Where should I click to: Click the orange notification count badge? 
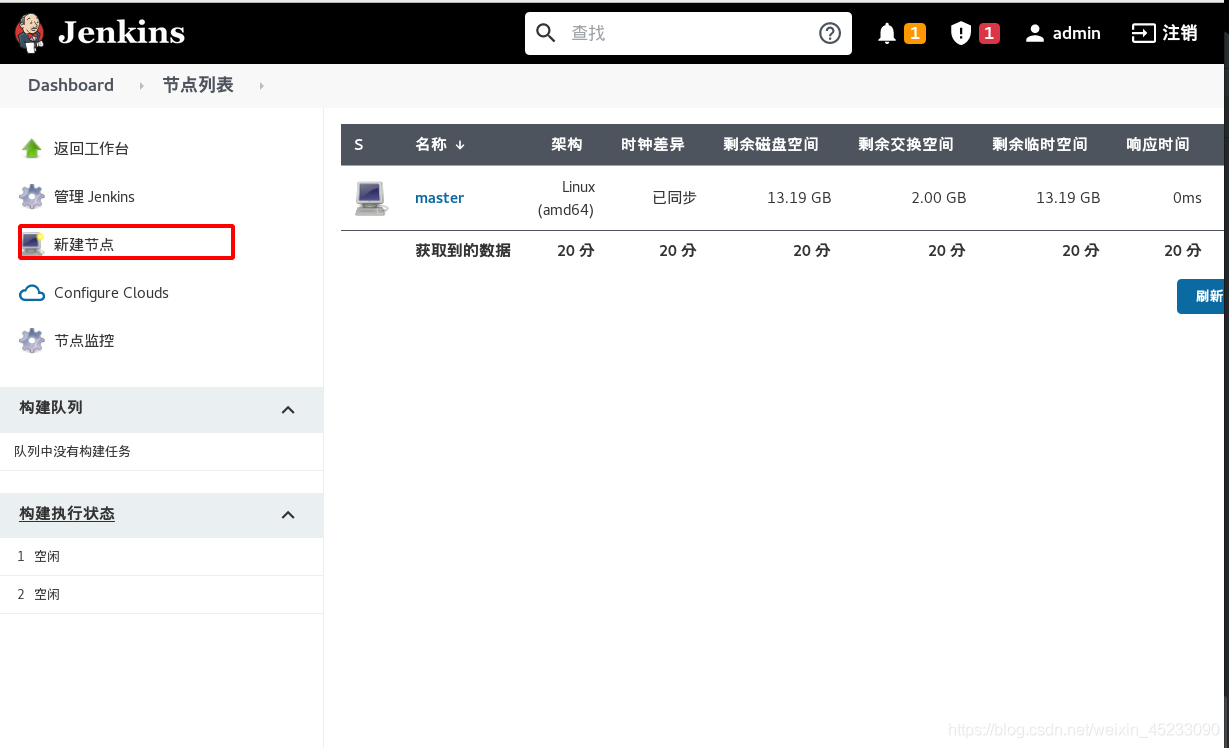pyautogui.click(x=914, y=34)
